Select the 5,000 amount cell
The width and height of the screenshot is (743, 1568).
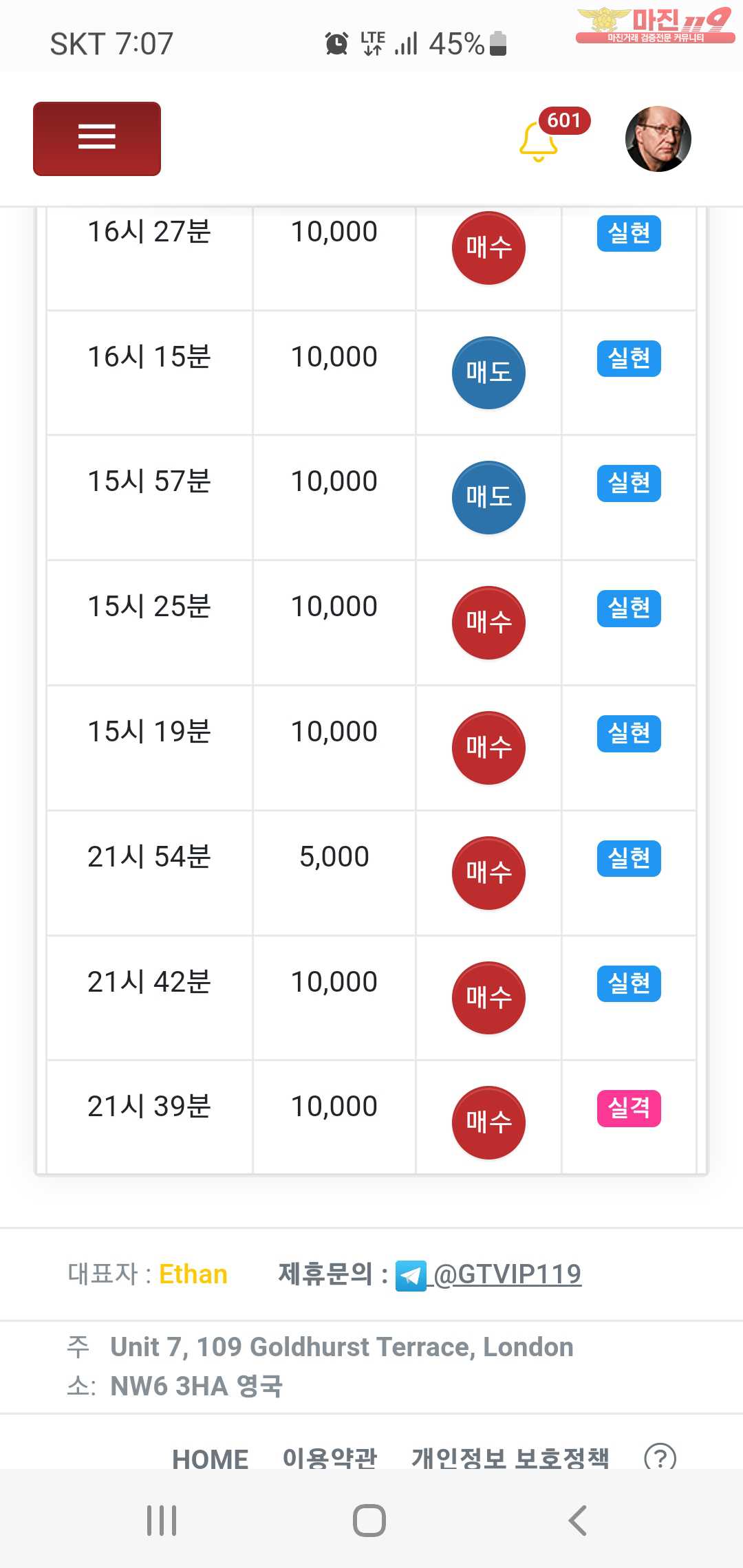click(x=334, y=857)
